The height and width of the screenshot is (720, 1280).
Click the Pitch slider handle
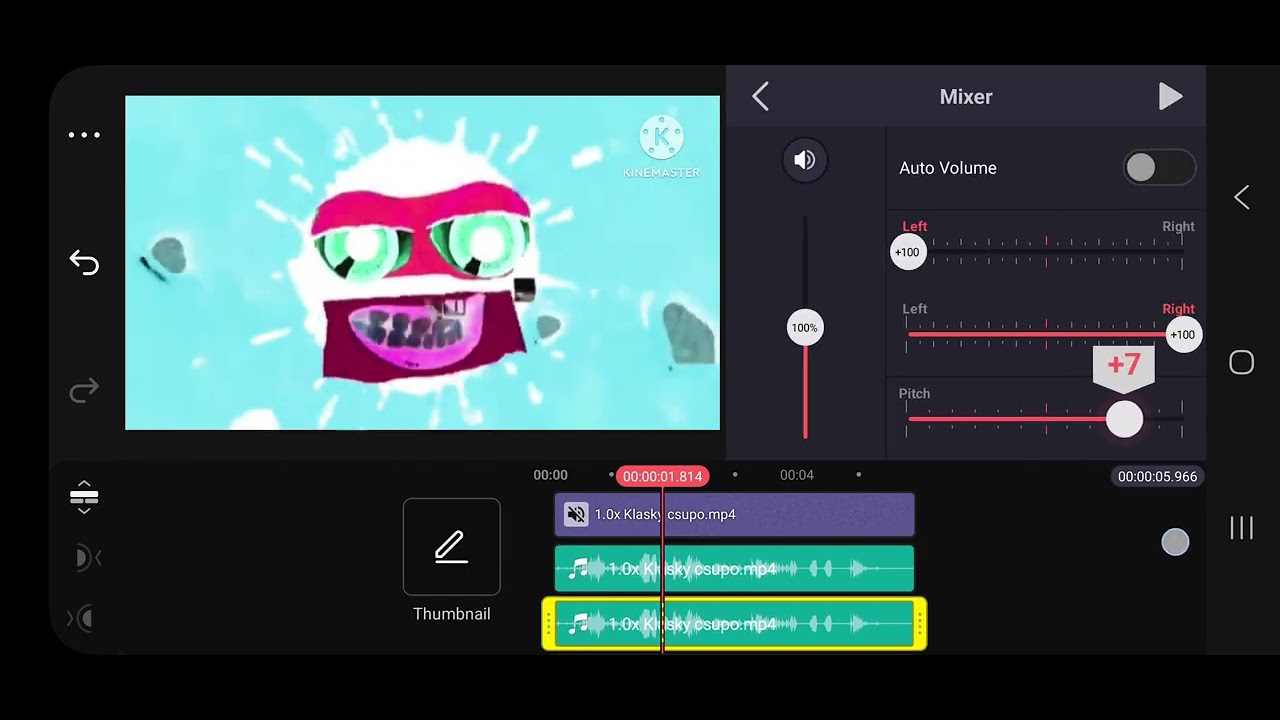1124,419
